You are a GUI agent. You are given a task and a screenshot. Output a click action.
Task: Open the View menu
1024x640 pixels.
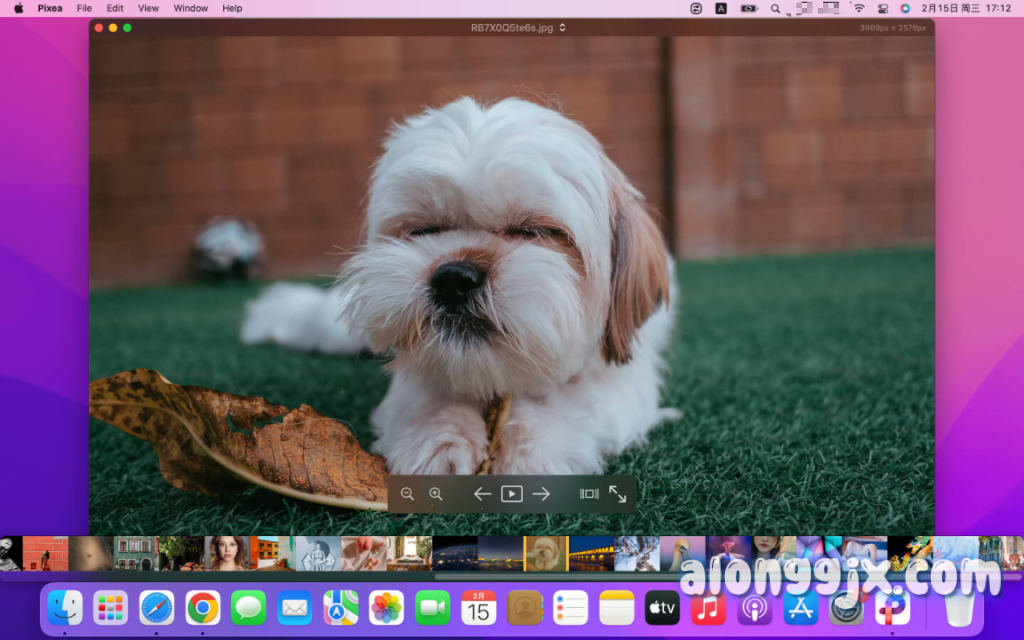148,8
